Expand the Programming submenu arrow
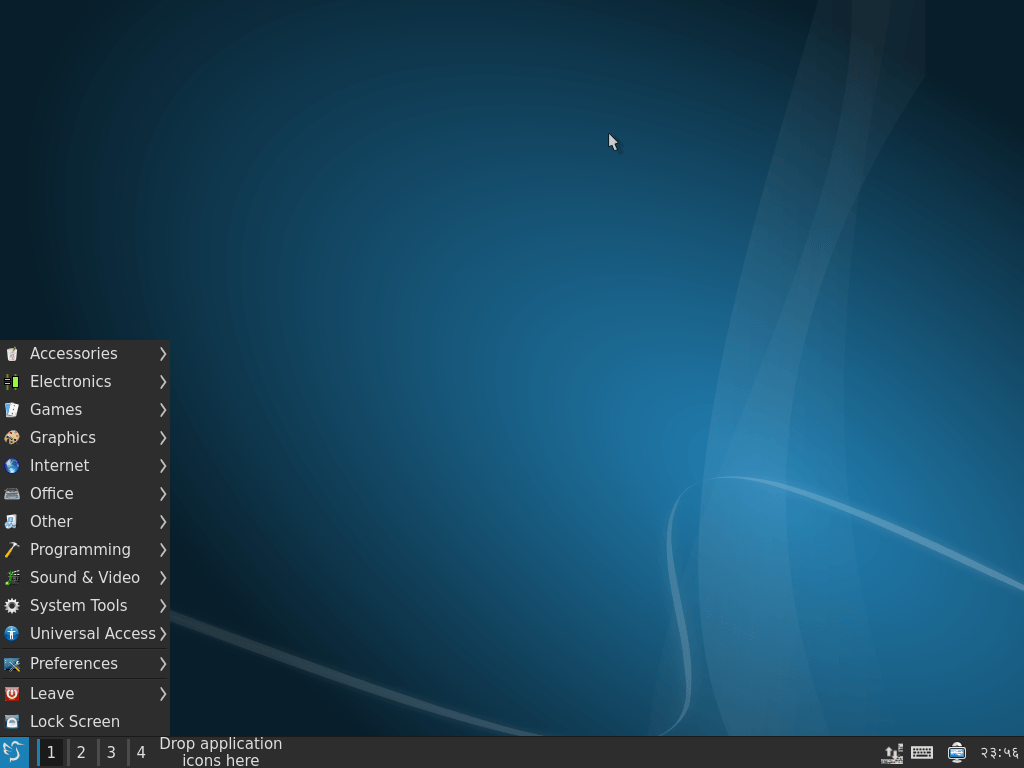Screen dimensions: 1024x768 pyautogui.click(x=163, y=551)
